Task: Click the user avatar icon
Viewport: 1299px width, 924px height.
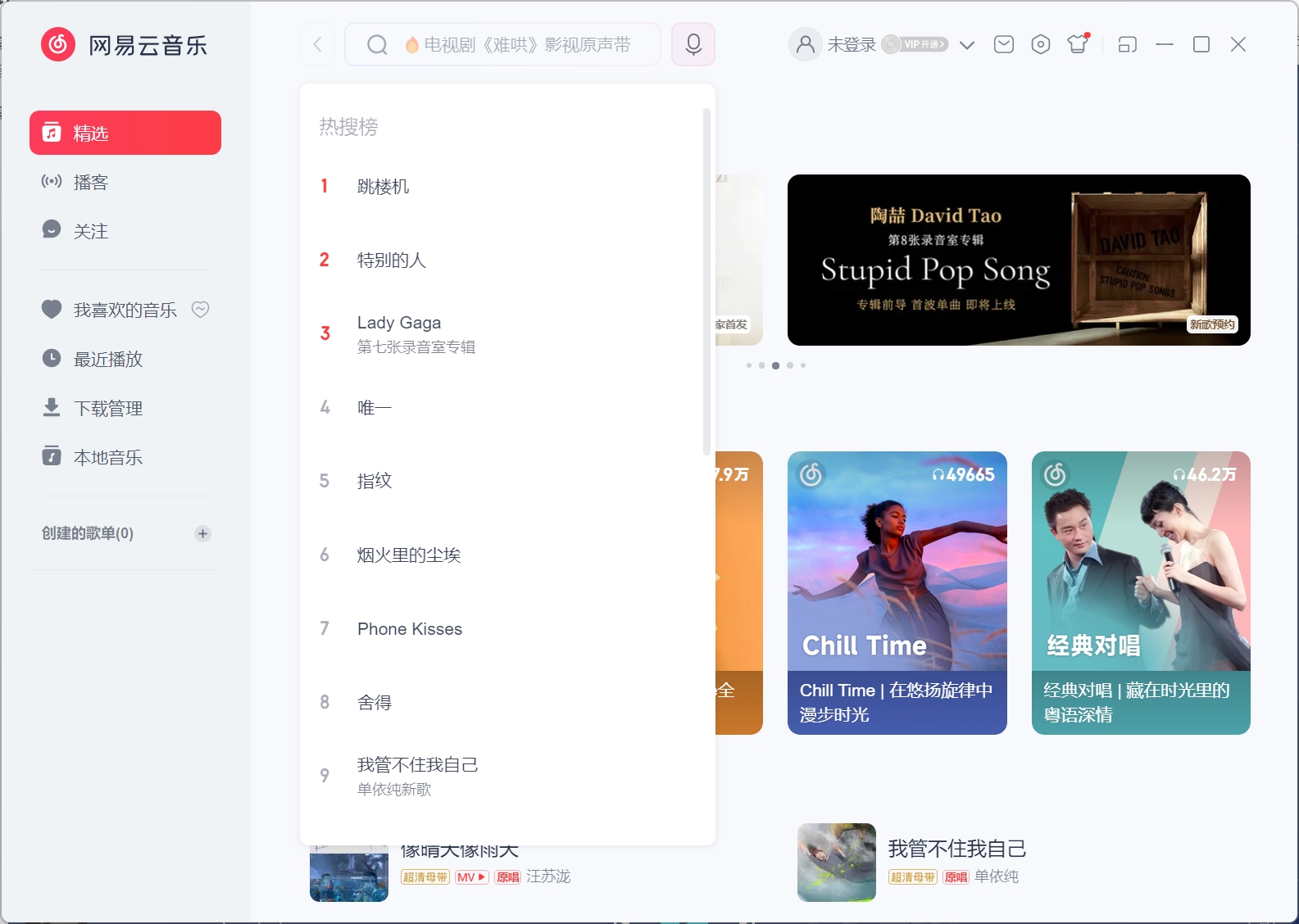Action: tap(806, 44)
